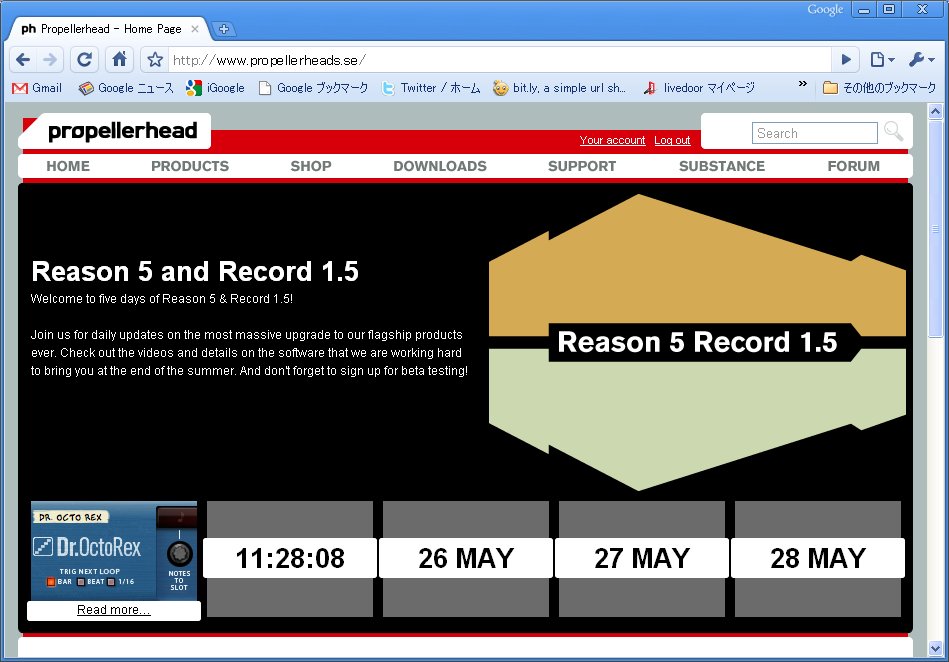Open the SHOP menu item
949x662 pixels.
[311, 166]
